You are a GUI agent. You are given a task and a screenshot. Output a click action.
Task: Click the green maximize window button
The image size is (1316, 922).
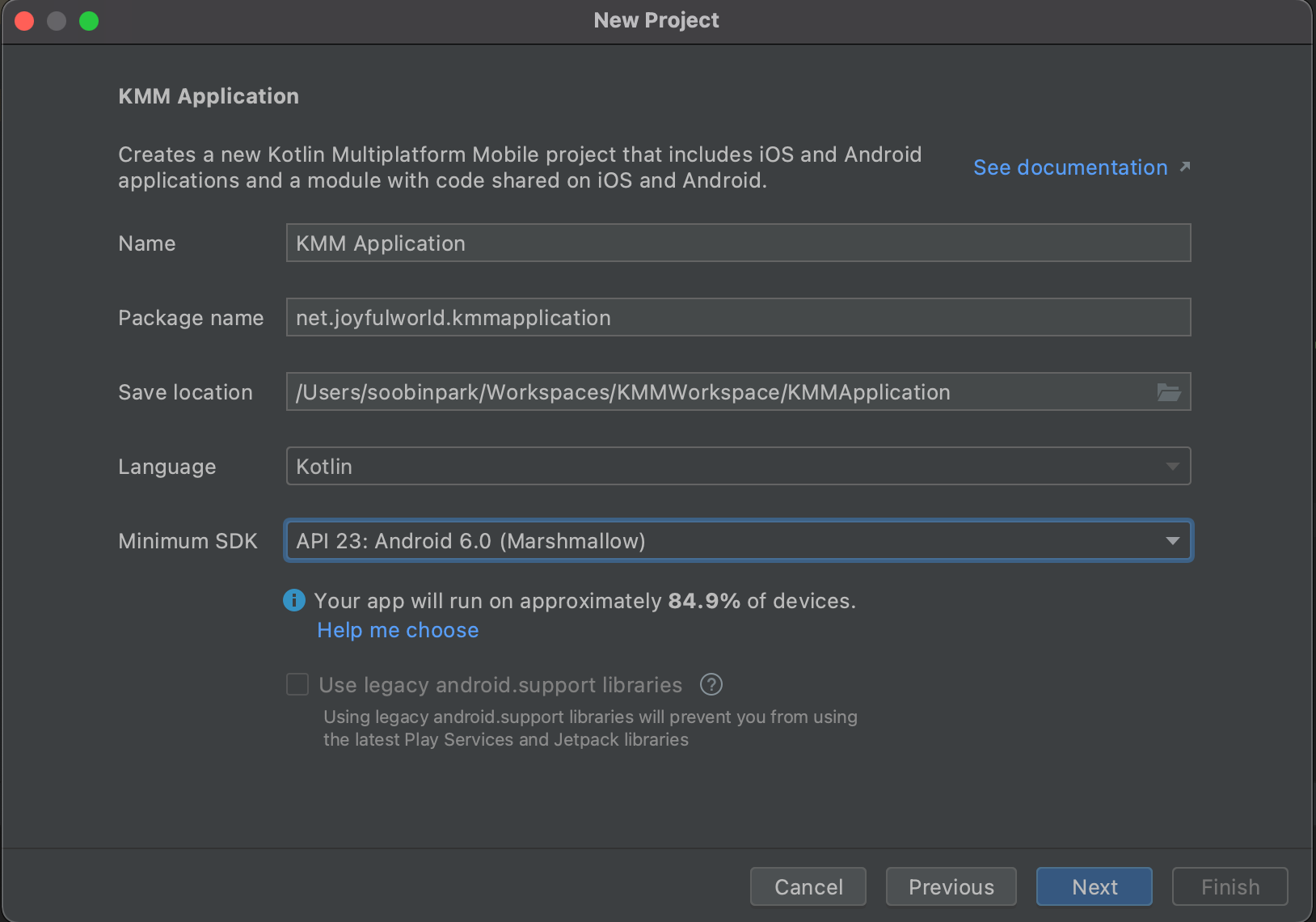89,21
